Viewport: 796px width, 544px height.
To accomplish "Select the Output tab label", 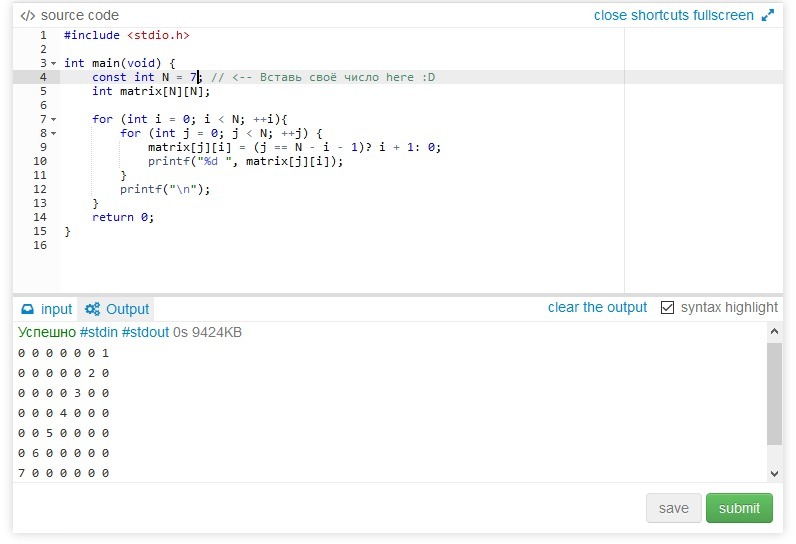I will [127, 309].
